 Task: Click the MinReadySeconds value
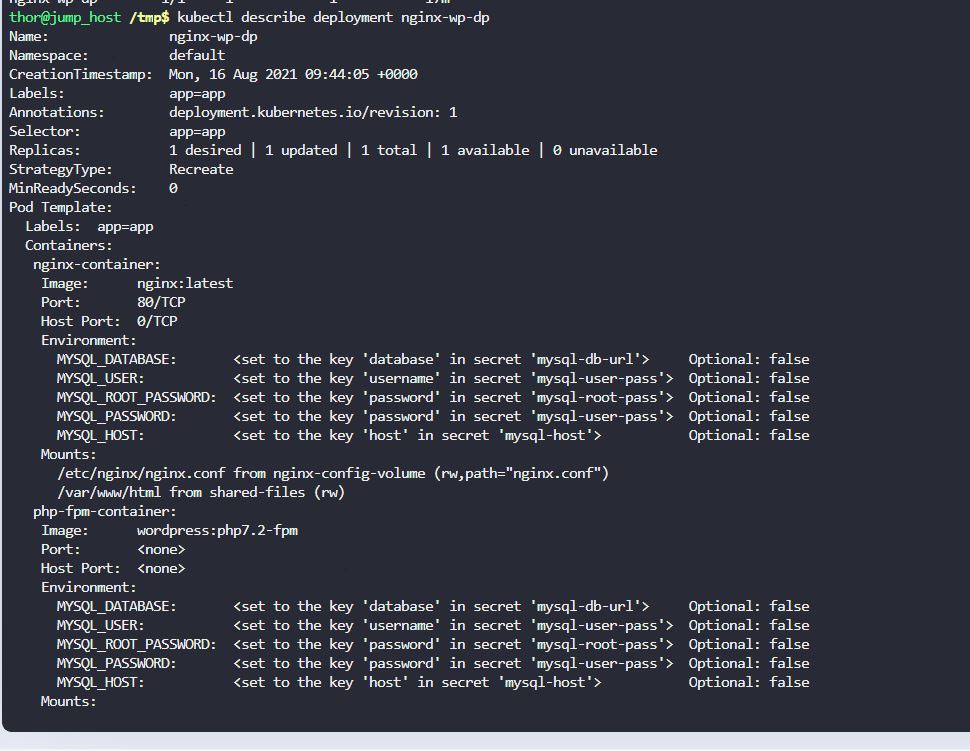[x=173, y=188]
